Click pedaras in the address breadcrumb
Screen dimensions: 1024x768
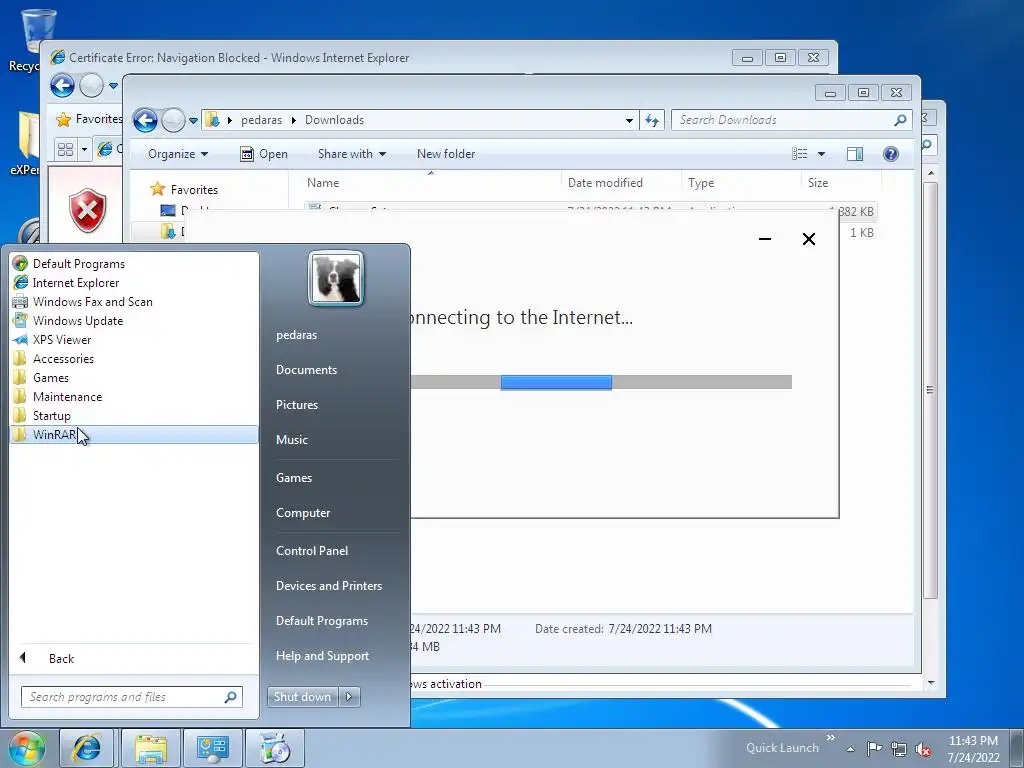(261, 120)
